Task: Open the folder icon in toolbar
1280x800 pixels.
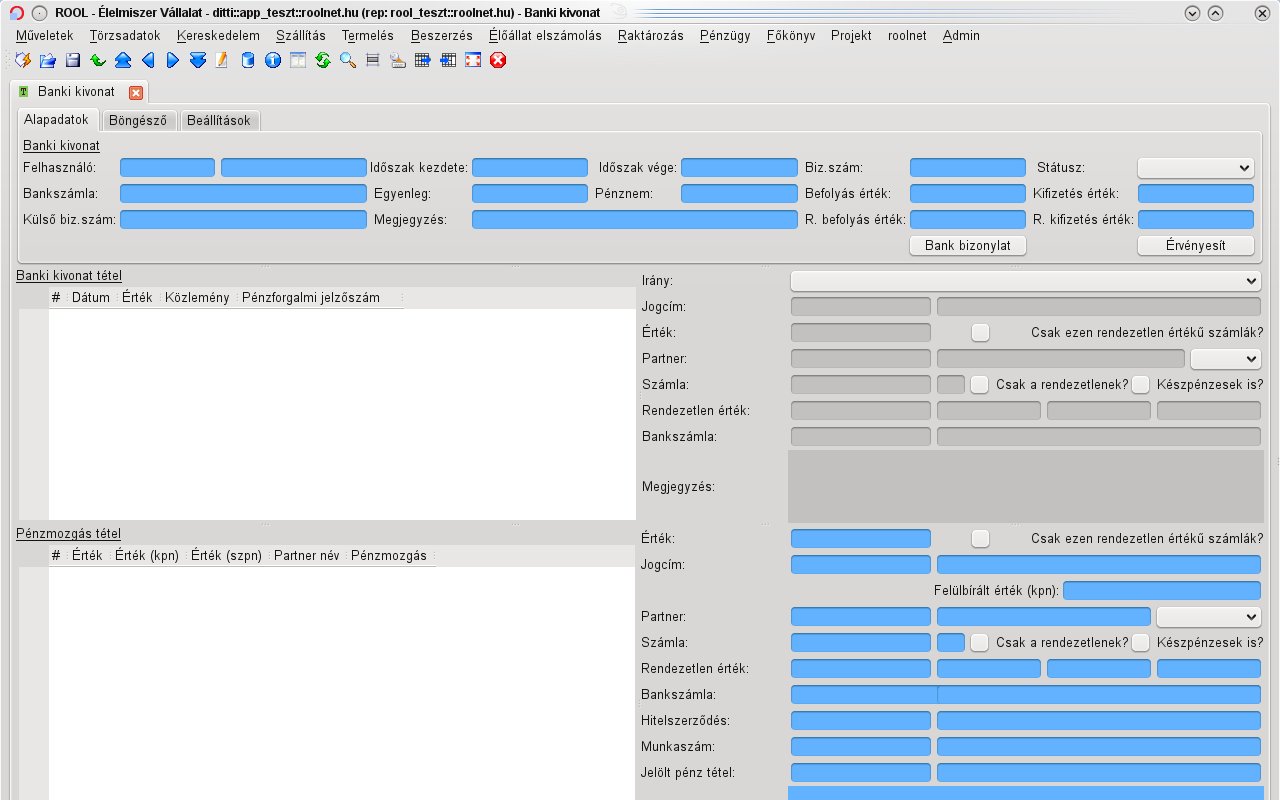Action: click(47, 61)
